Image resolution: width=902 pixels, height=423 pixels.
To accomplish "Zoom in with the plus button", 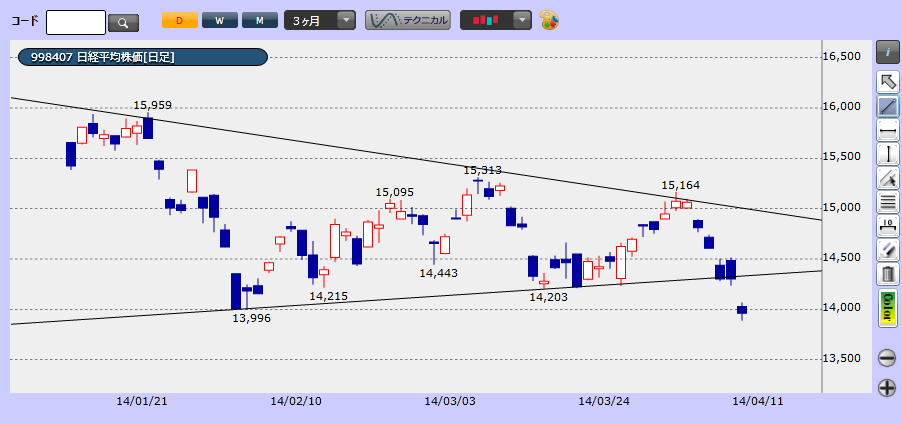I will point(887,388).
